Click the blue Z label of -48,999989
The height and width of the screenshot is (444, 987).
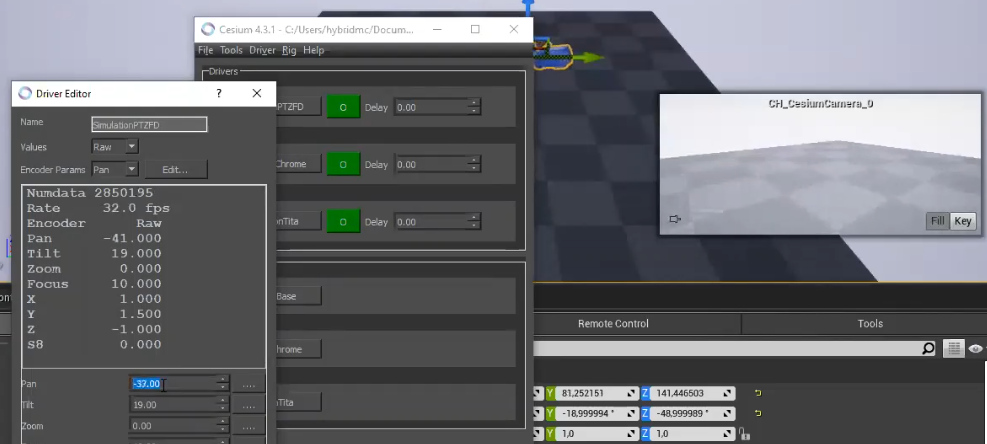pos(645,414)
